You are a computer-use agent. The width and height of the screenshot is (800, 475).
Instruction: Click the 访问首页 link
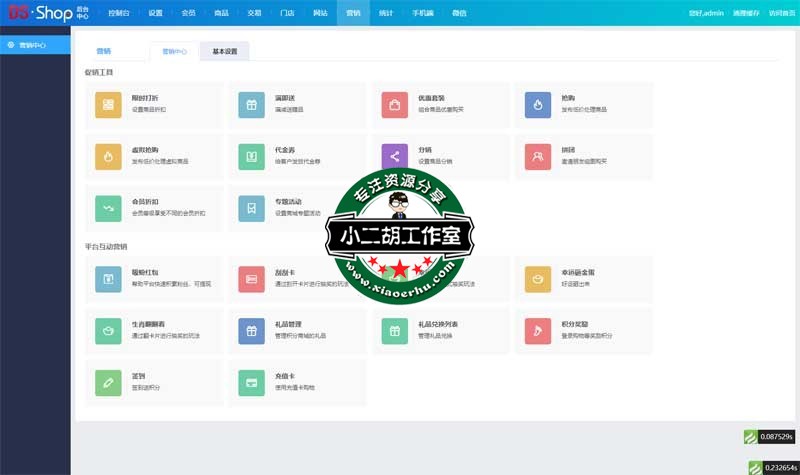[782, 13]
